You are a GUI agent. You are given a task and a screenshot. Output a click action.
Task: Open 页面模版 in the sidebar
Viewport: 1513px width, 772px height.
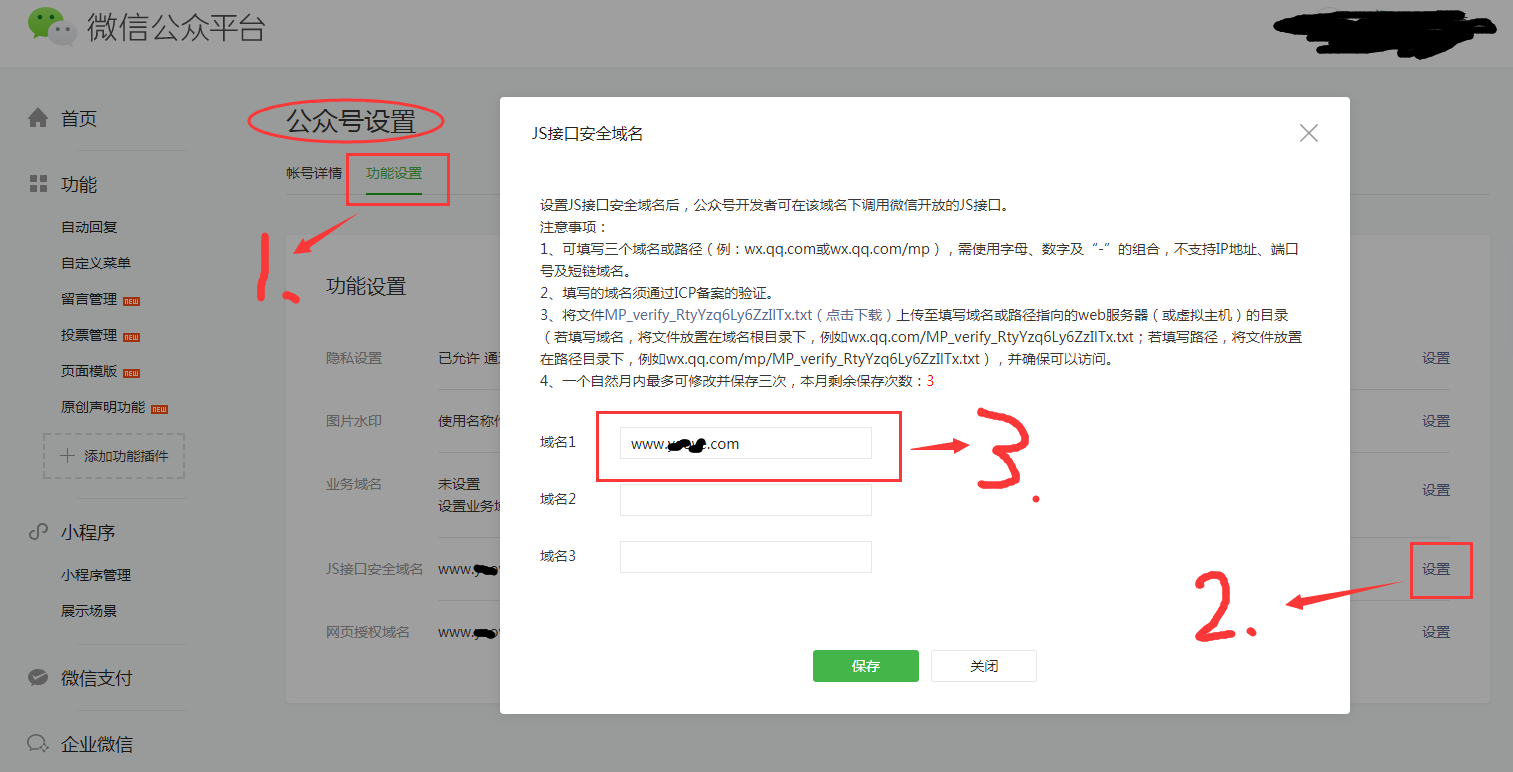pos(89,371)
